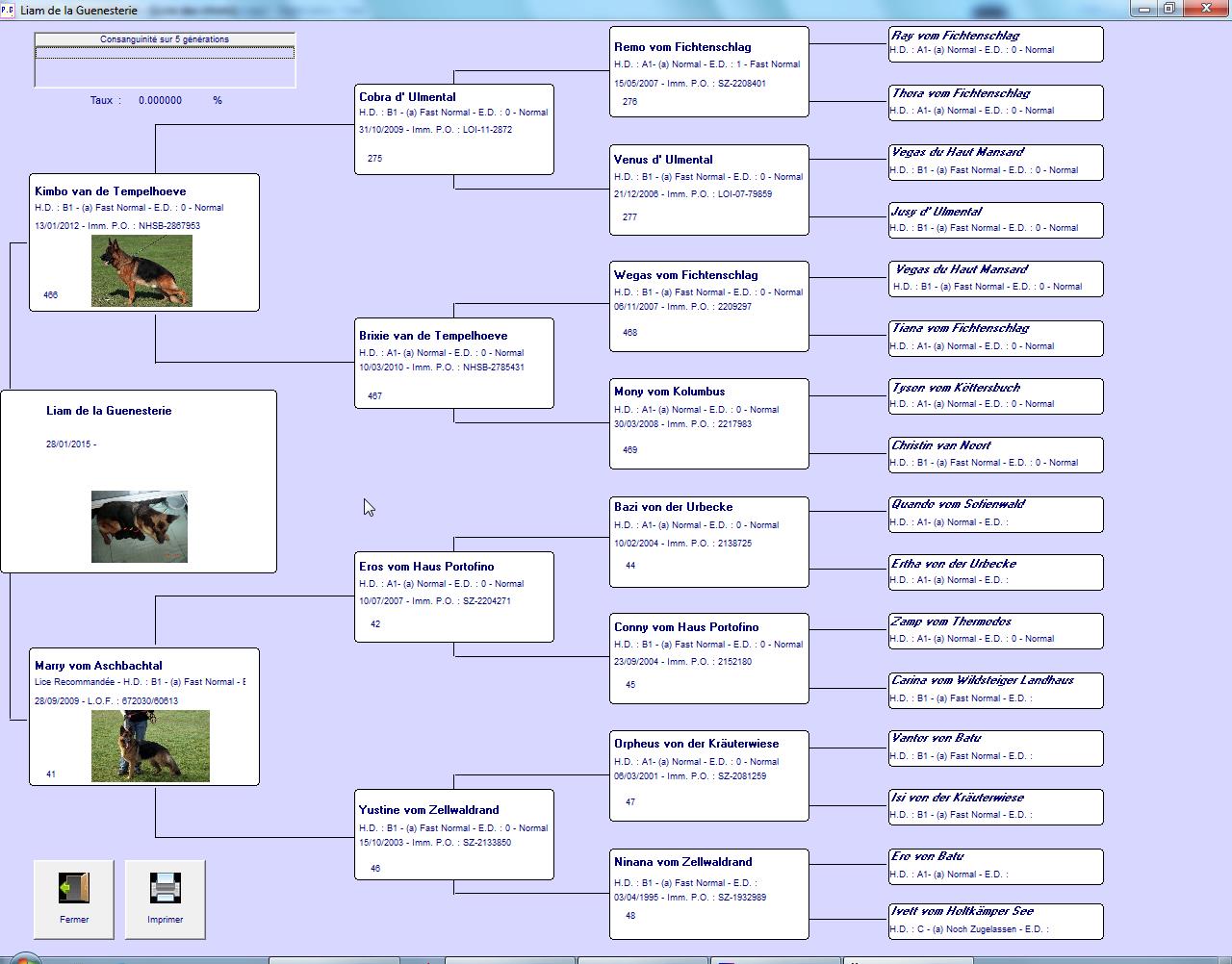Click the Imprimer printer icon
Viewport: 1232px width, 964px height.
[165, 887]
